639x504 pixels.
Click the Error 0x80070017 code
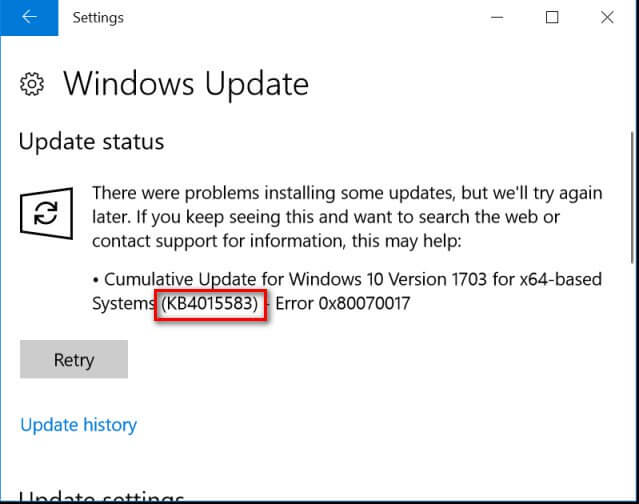point(342,304)
